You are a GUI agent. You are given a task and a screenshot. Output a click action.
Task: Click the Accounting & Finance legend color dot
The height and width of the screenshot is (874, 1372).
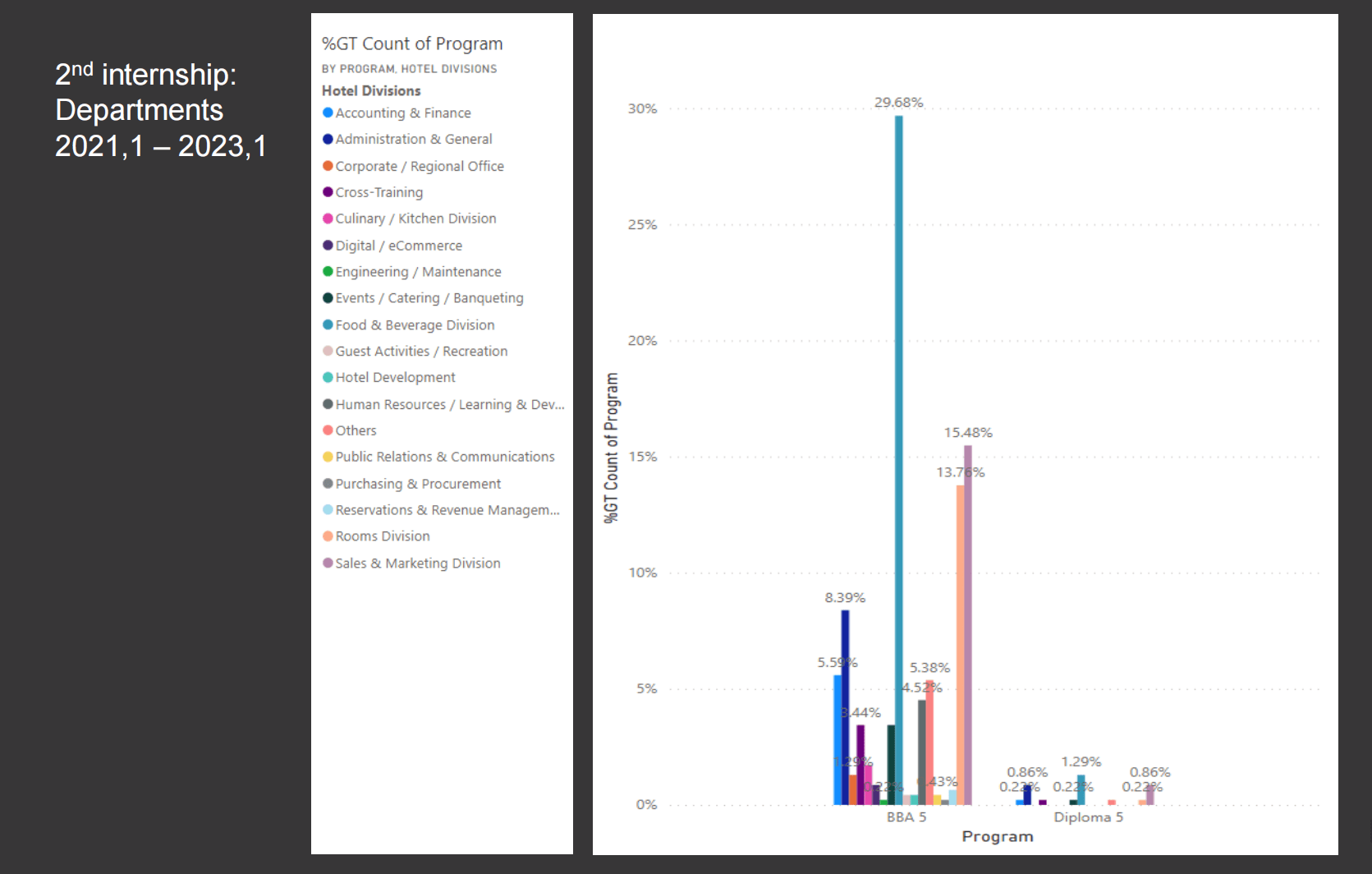coord(328,113)
